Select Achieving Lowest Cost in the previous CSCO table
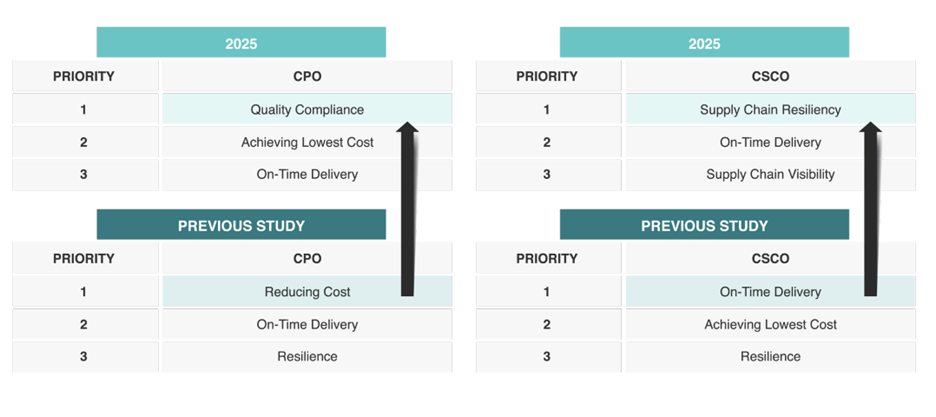 [770, 324]
